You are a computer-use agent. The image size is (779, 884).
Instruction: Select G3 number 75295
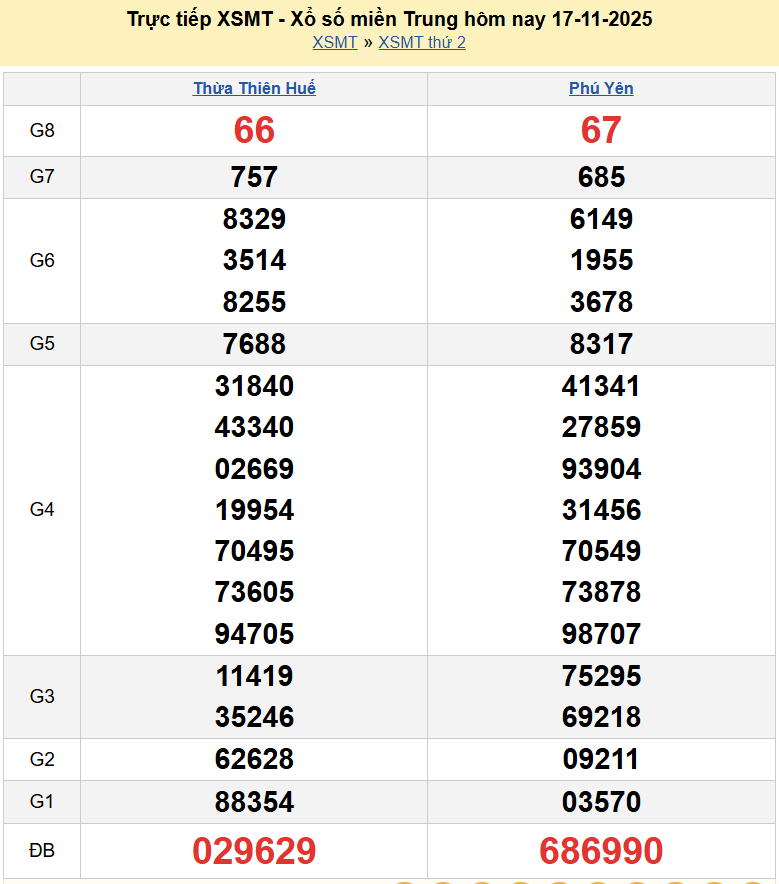[601, 676]
